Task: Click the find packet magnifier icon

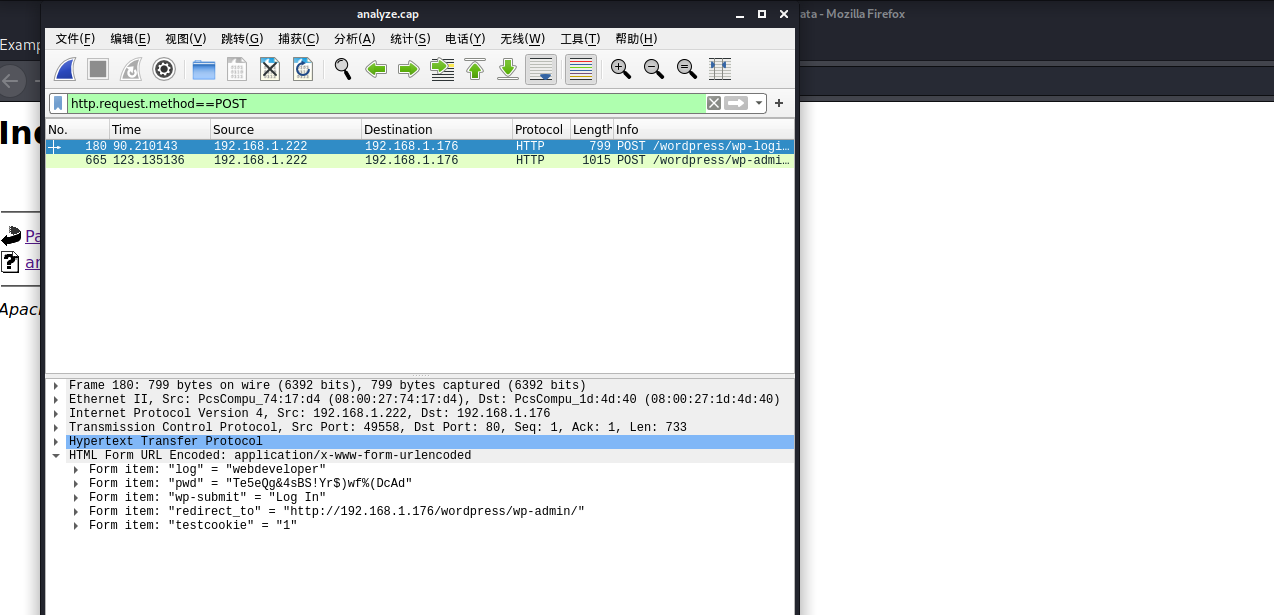Action: (x=343, y=69)
